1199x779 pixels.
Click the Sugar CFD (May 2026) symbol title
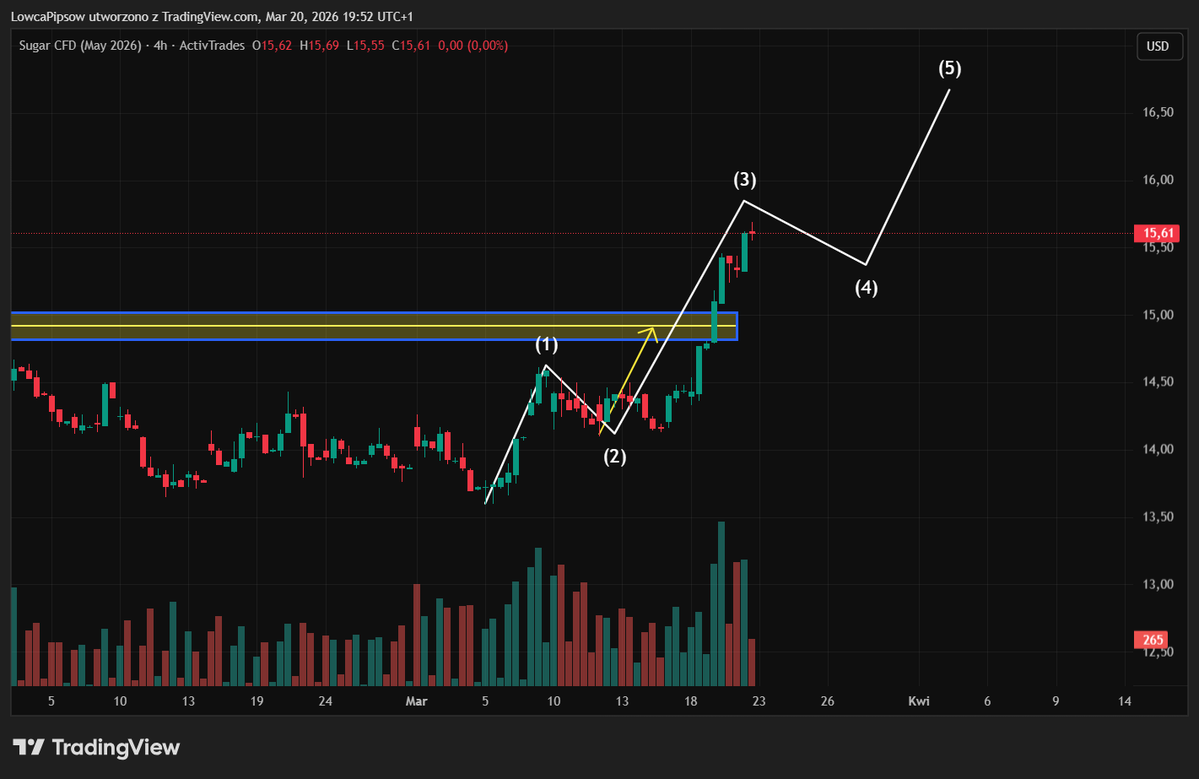tap(80, 46)
